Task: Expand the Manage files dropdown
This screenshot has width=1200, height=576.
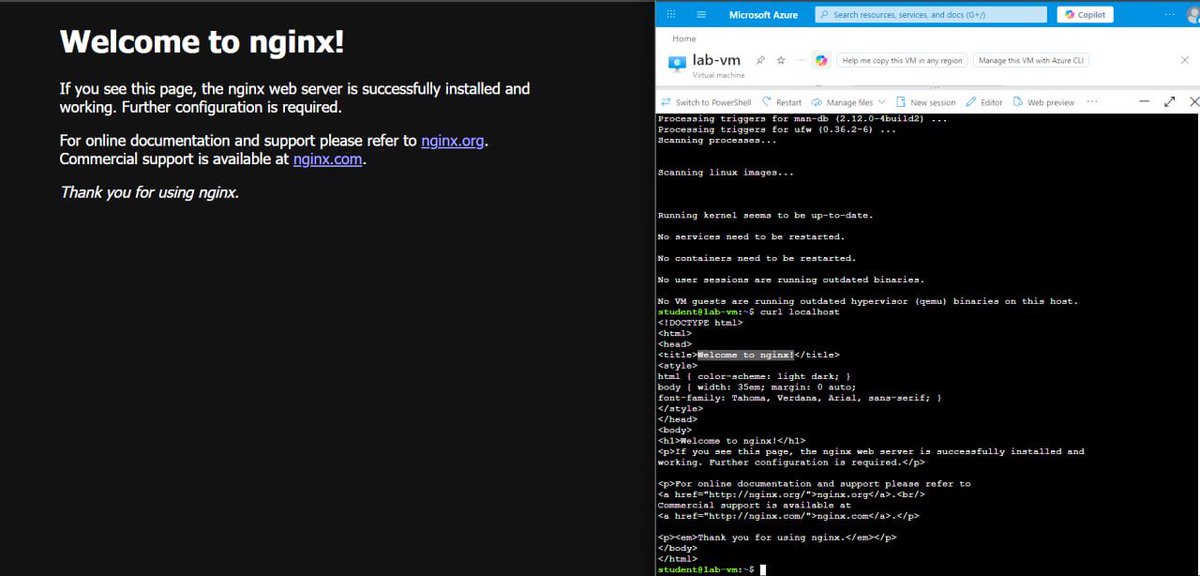Action: [x=847, y=102]
